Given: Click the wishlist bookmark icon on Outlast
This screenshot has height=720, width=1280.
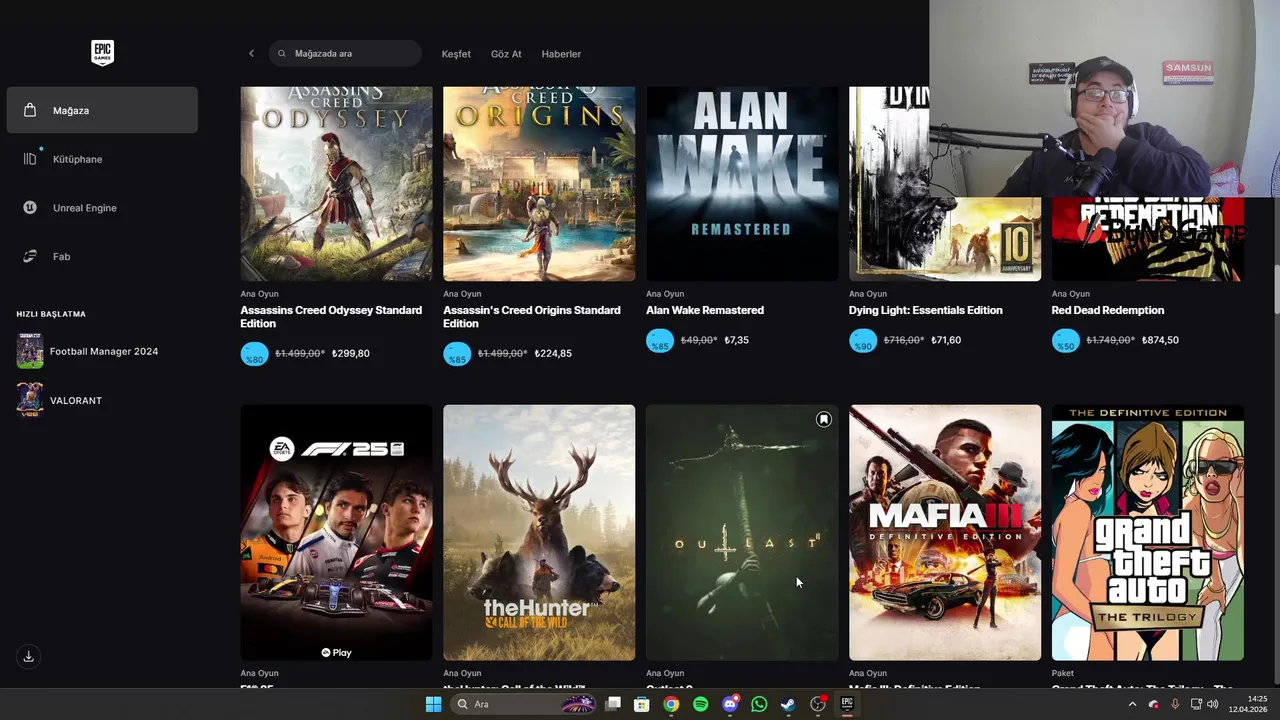Looking at the screenshot, I should [823, 420].
